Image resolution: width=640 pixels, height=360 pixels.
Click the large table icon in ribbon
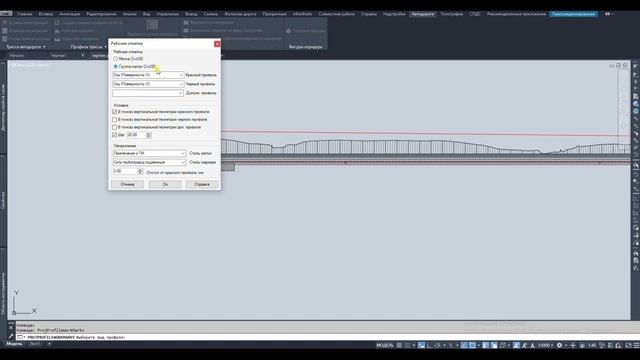point(152,24)
